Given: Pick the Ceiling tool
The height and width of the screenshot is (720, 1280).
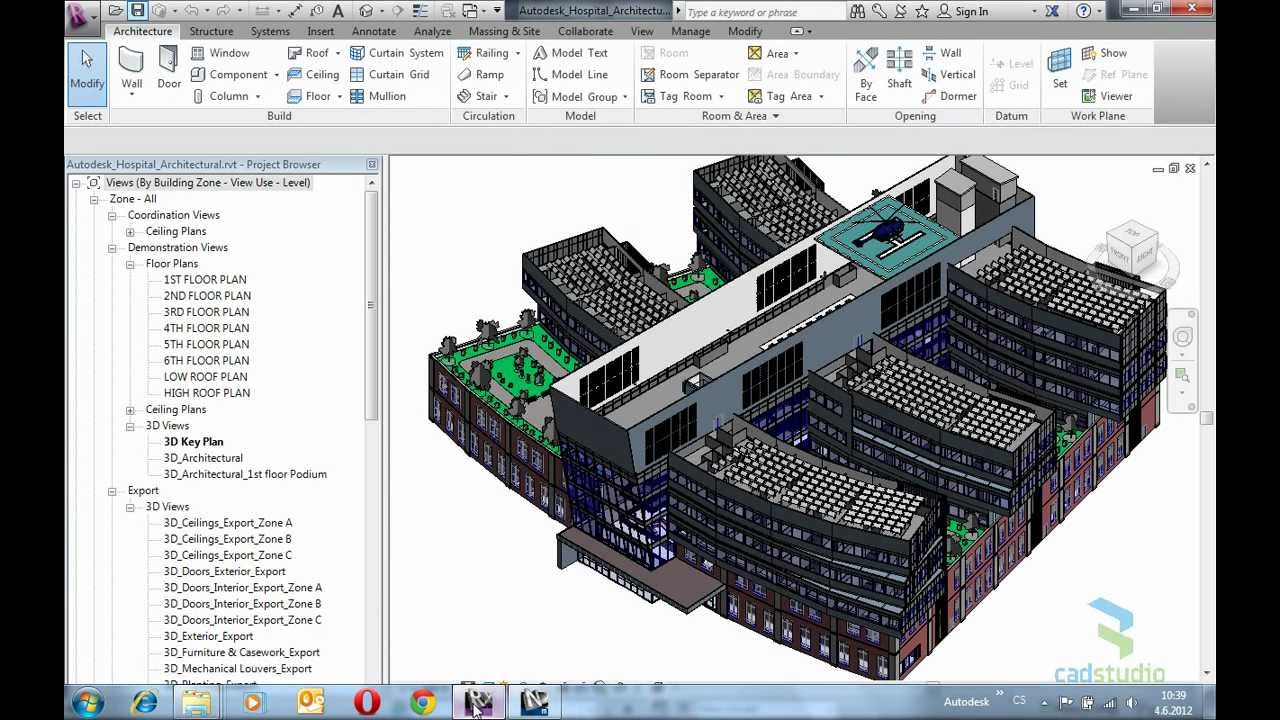Looking at the screenshot, I should click(313, 75).
